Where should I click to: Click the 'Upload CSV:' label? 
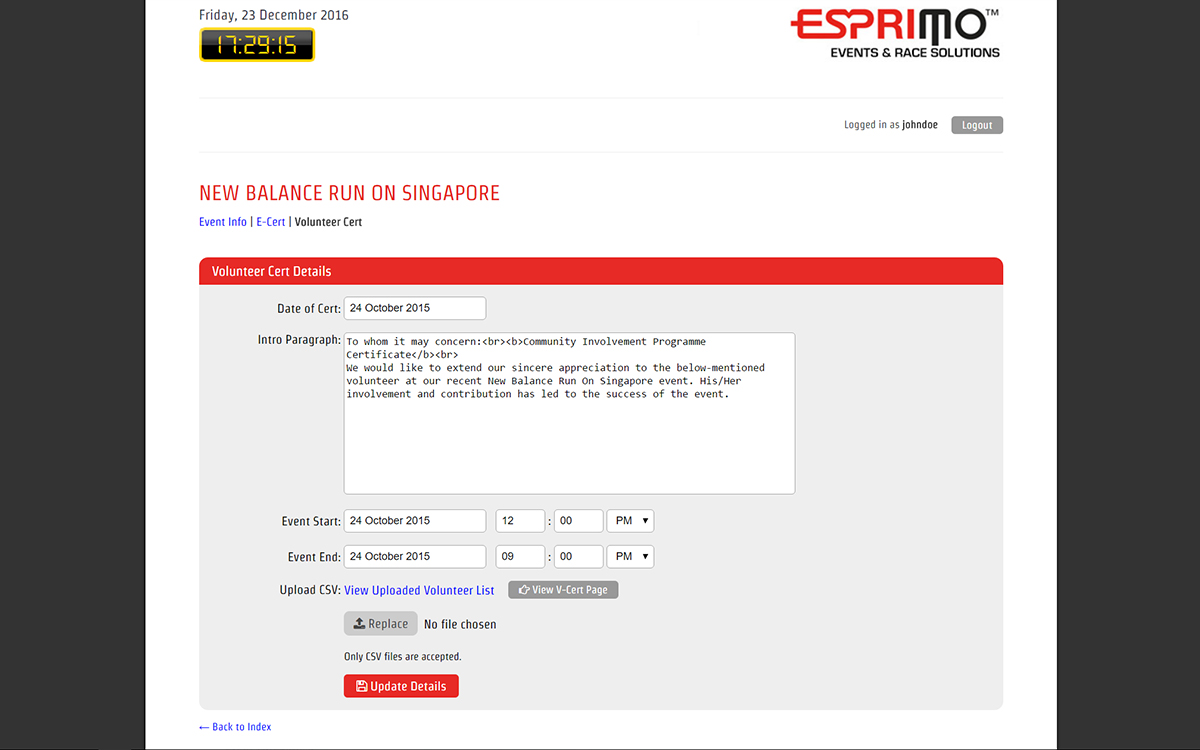tap(310, 590)
